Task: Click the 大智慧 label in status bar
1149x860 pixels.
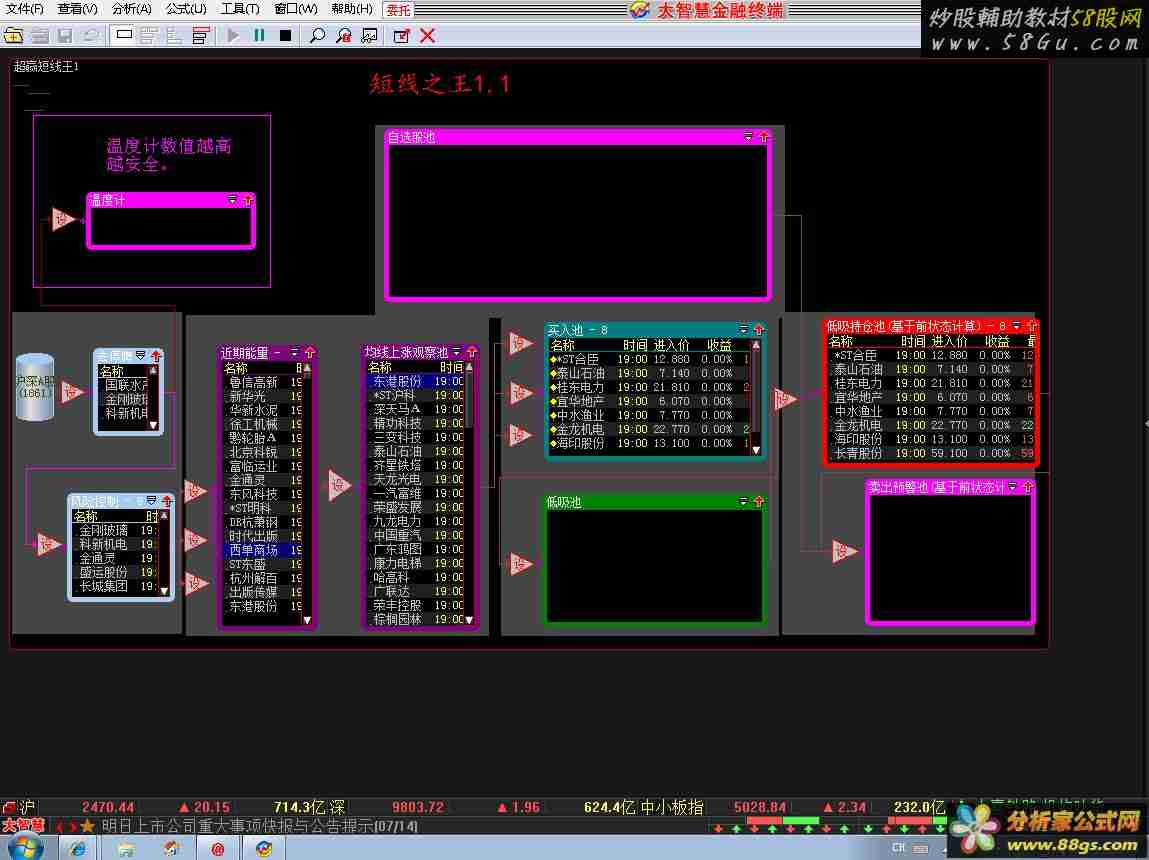Action: pyautogui.click(x=23, y=826)
